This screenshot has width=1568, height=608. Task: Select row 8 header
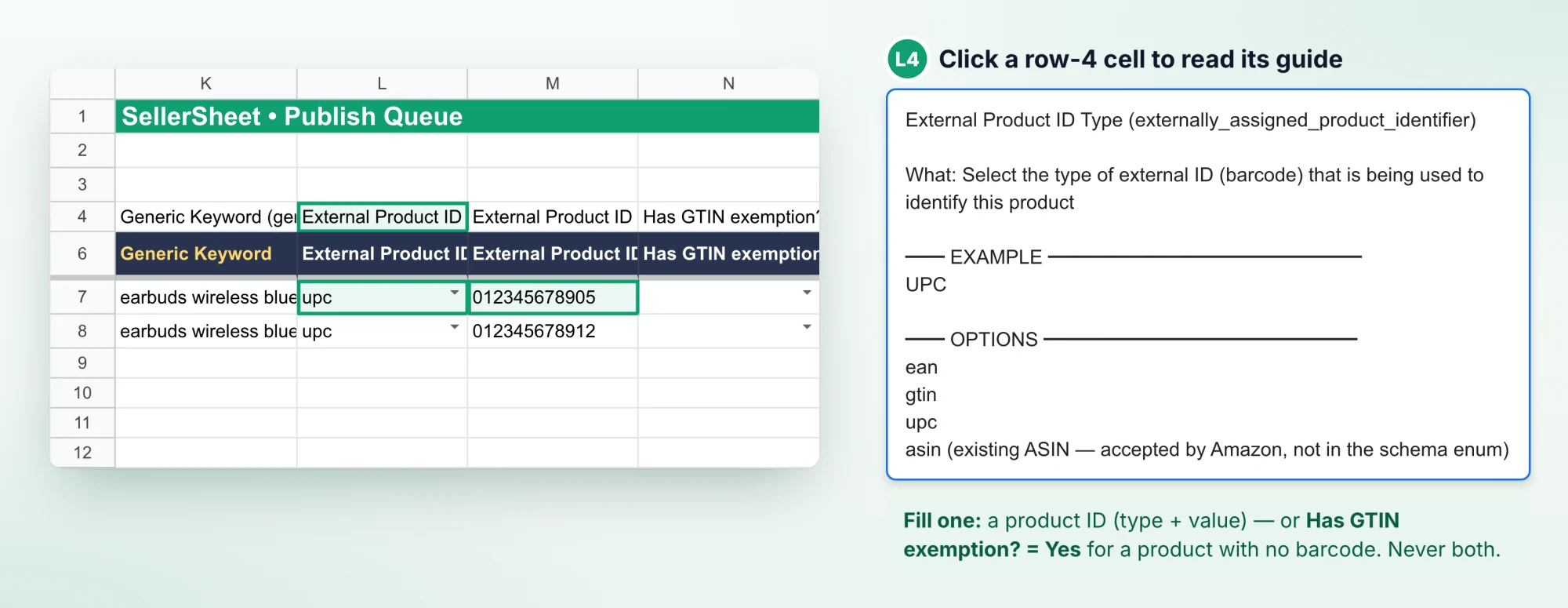pos(82,331)
